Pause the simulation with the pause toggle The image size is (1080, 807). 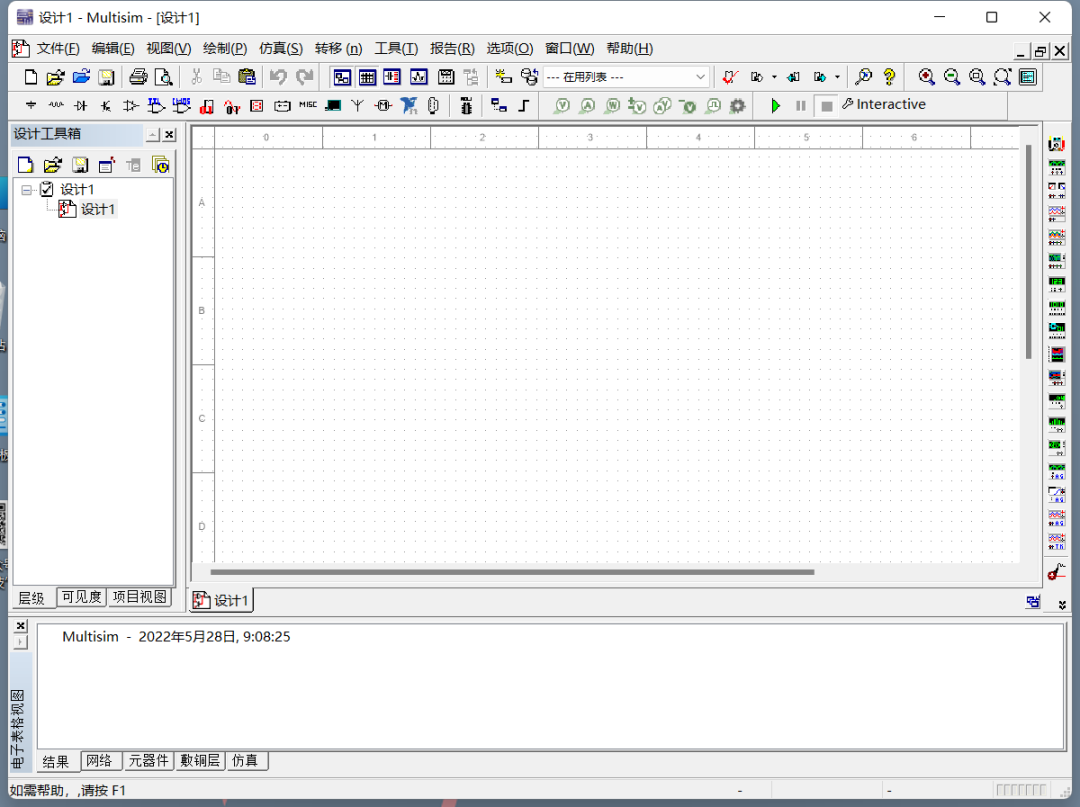[800, 105]
